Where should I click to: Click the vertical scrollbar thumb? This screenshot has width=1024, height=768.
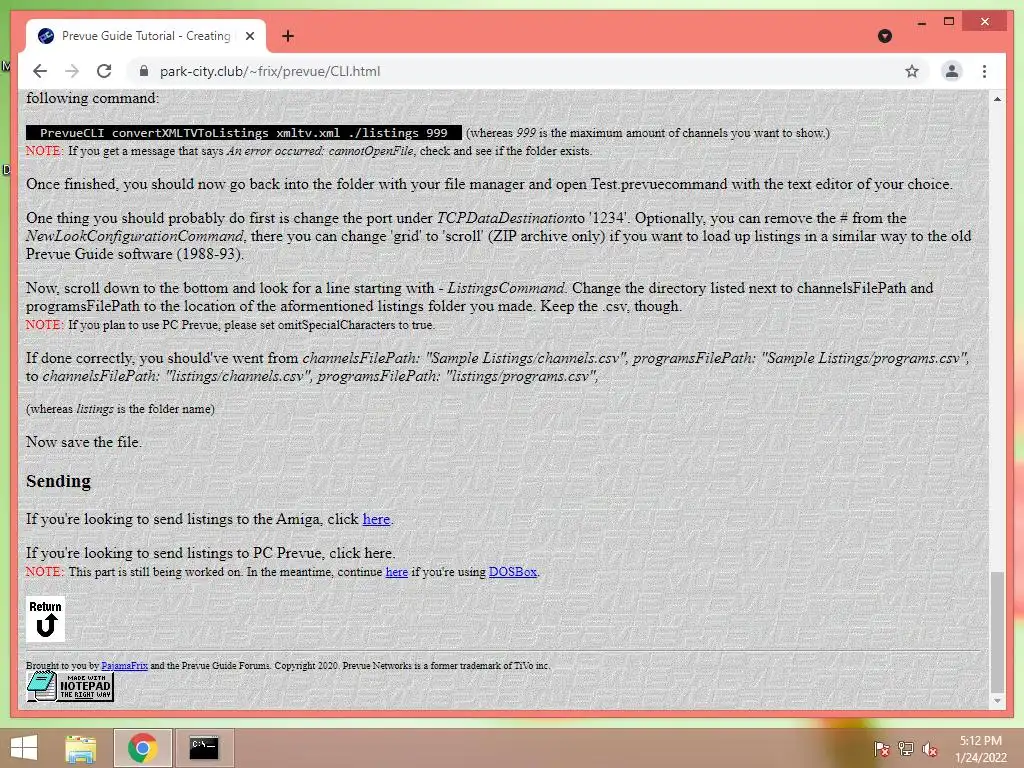997,632
